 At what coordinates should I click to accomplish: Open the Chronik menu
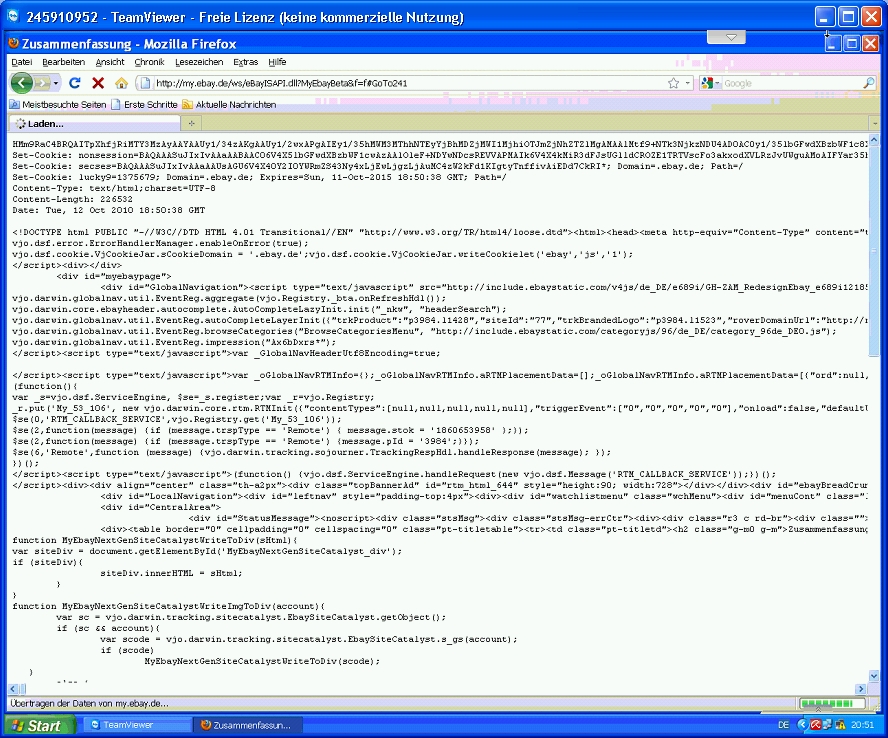pos(150,62)
